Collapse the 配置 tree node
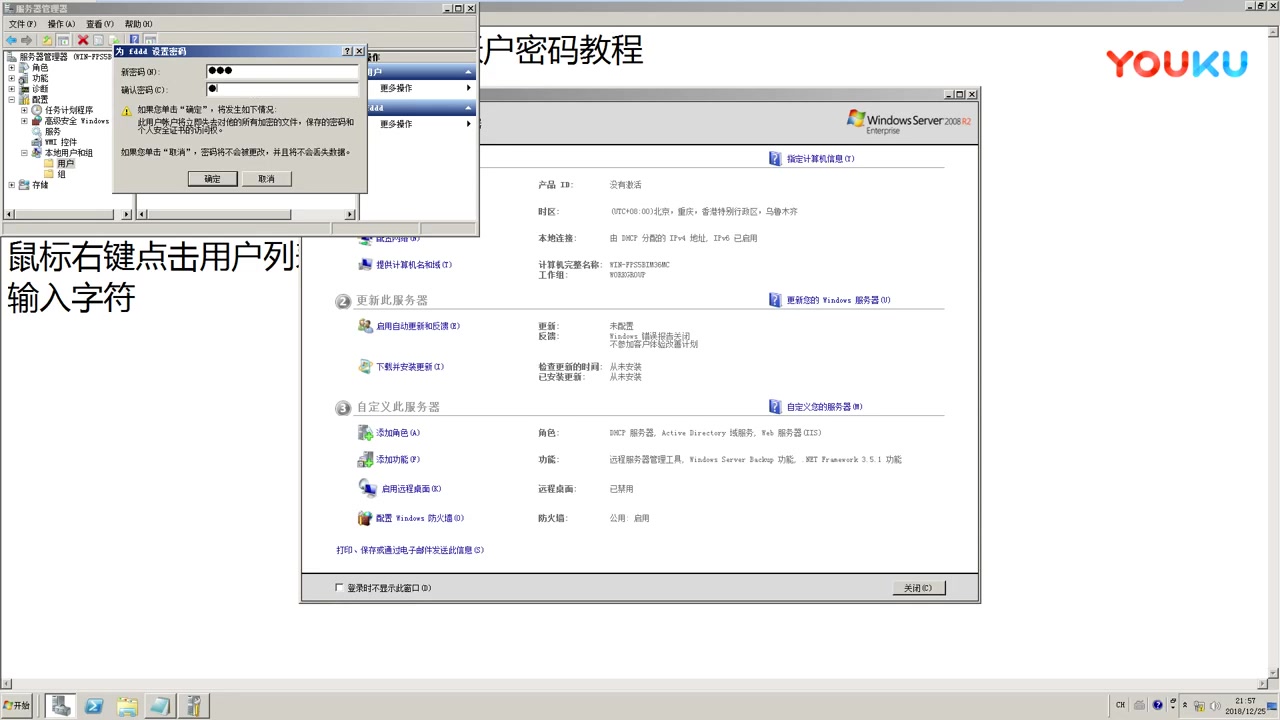 click(x=12, y=100)
